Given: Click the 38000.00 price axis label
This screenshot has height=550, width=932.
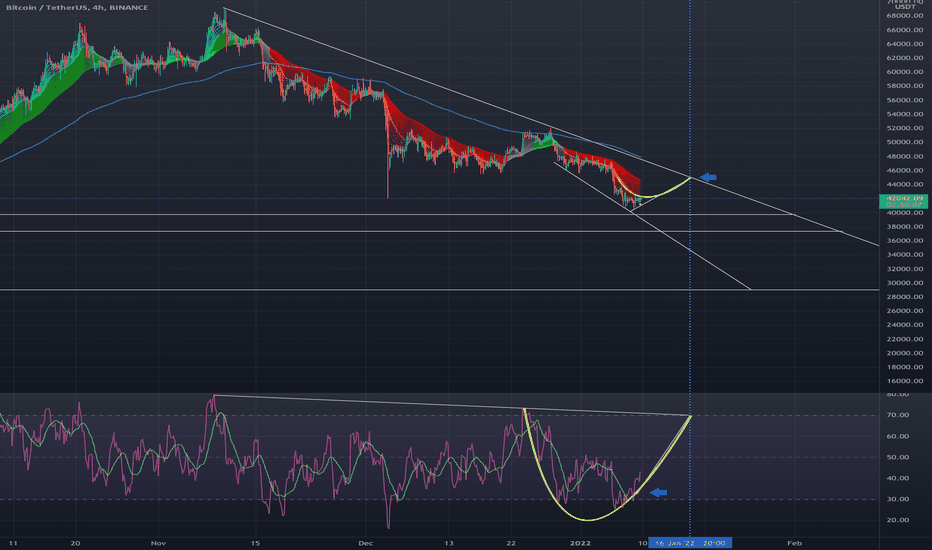Looking at the screenshot, I should (x=905, y=227).
